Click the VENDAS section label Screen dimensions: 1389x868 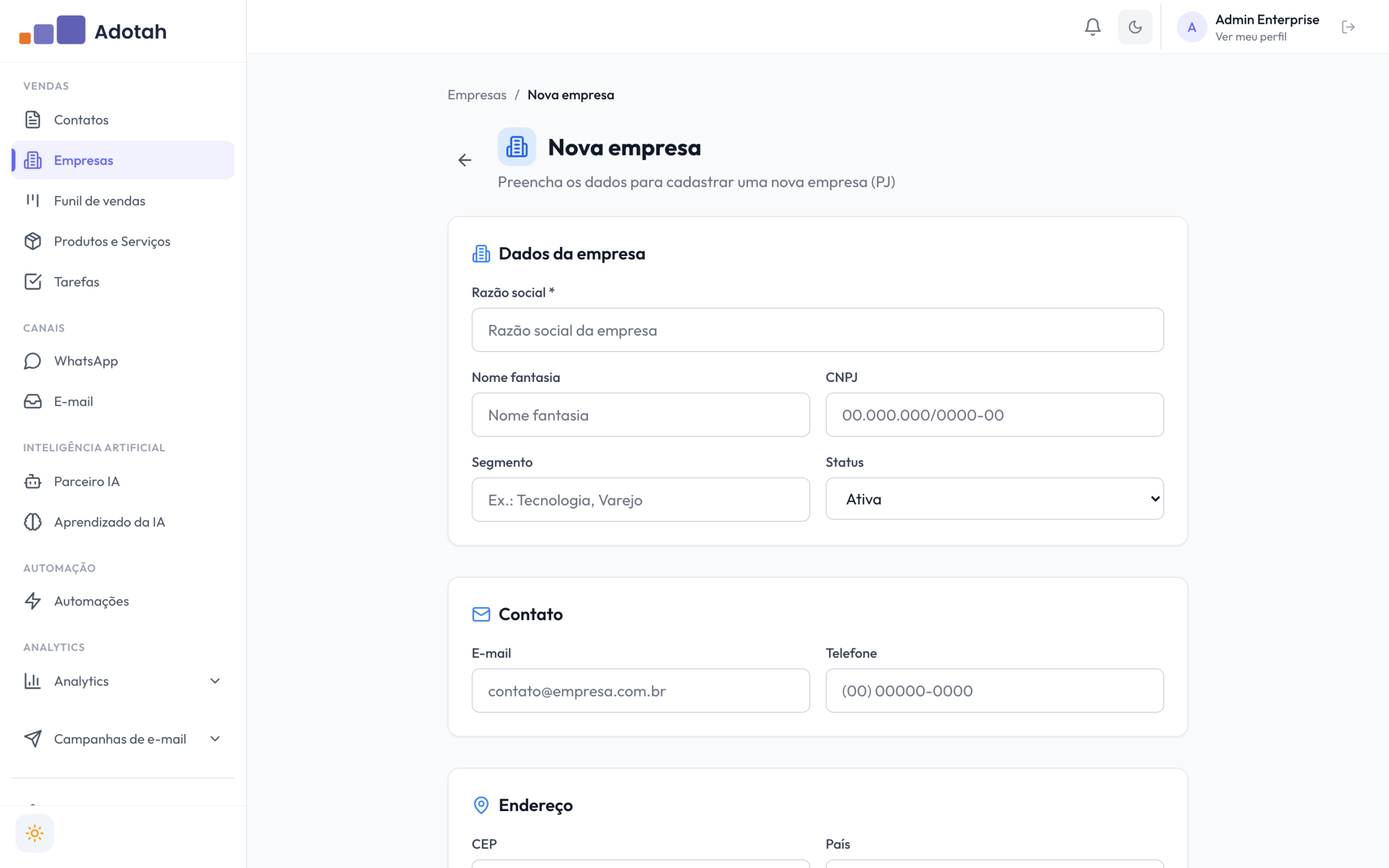(46, 86)
